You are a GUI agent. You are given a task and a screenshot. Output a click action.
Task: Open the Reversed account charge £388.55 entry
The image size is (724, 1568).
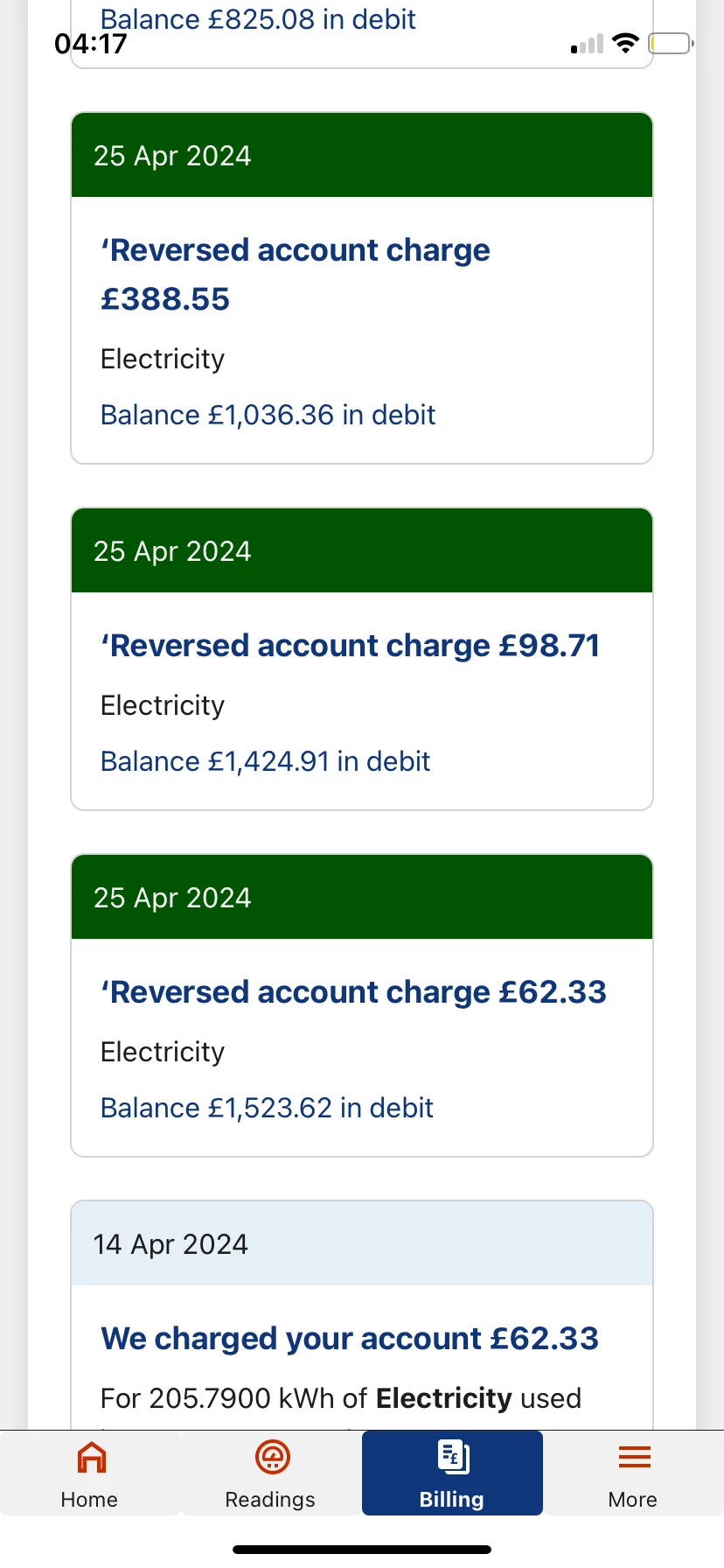296,274
